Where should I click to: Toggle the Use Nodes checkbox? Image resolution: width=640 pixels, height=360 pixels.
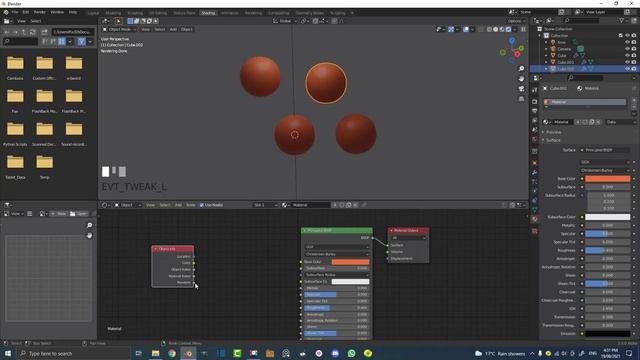[202, 205]
